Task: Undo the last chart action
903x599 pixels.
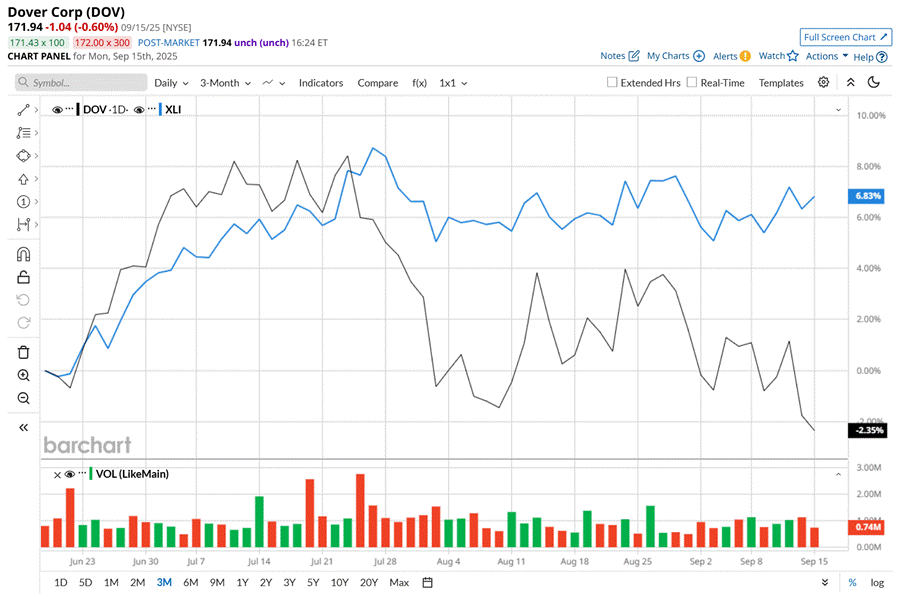Action: pyautogui.click(x=23, y=300)
